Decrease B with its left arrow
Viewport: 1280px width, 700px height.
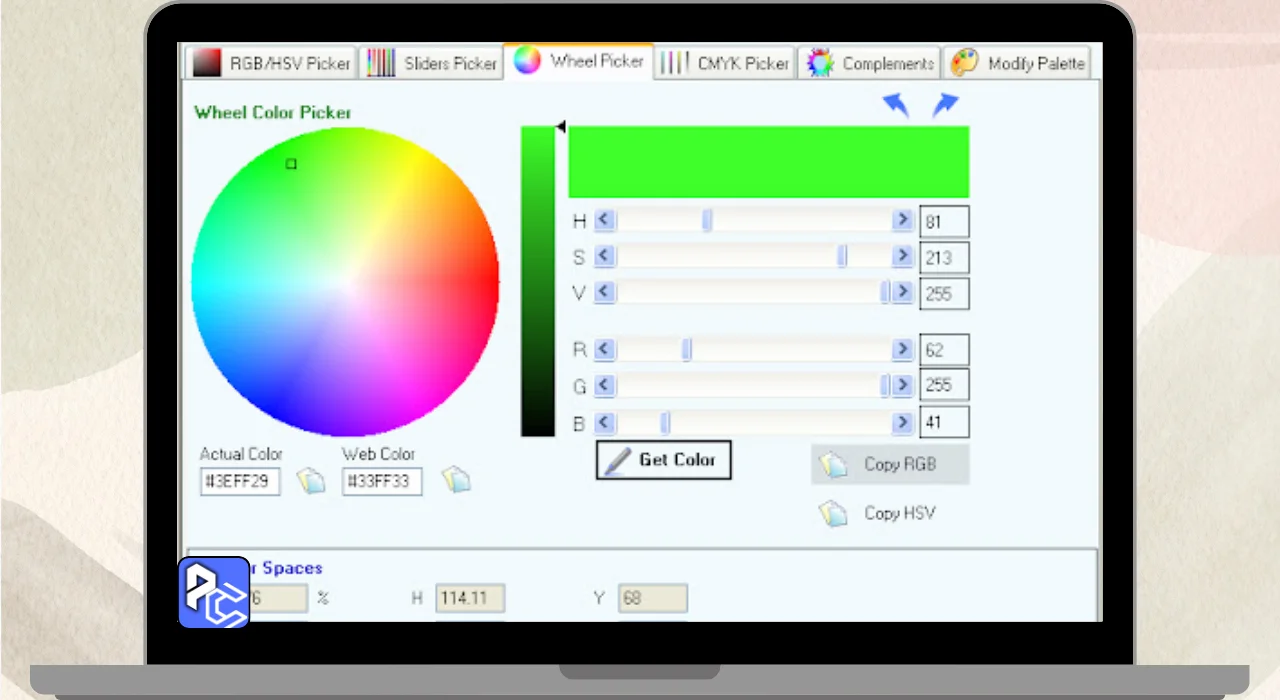pyautogui.click(x=605, y=422)
